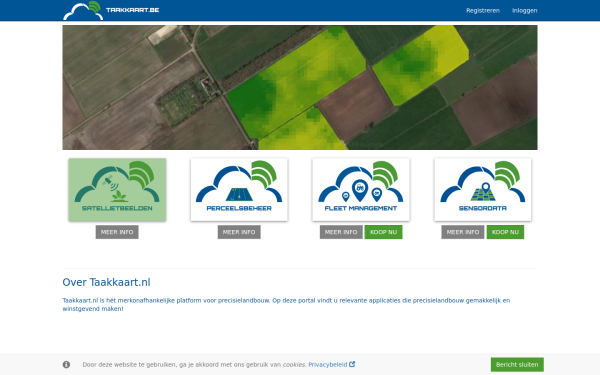Screen dimensions: 600x375
Task: Click Meer Info under Sensordata
Action: (463, 232)
